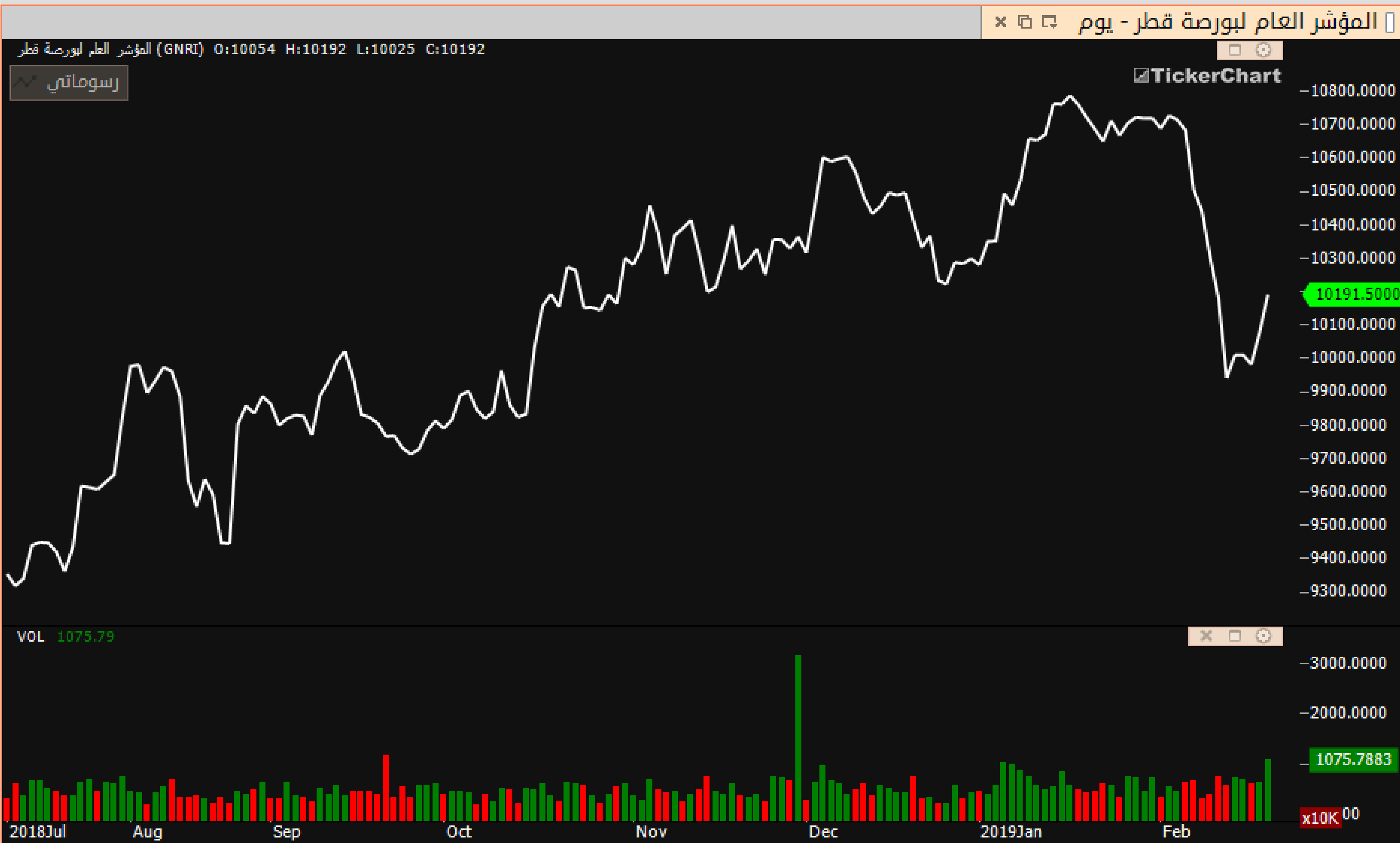The height and width of the screenshot is (843, 1400).
Task: Click the green 1075.7883 volume tag
Action: pos(1353,759)
